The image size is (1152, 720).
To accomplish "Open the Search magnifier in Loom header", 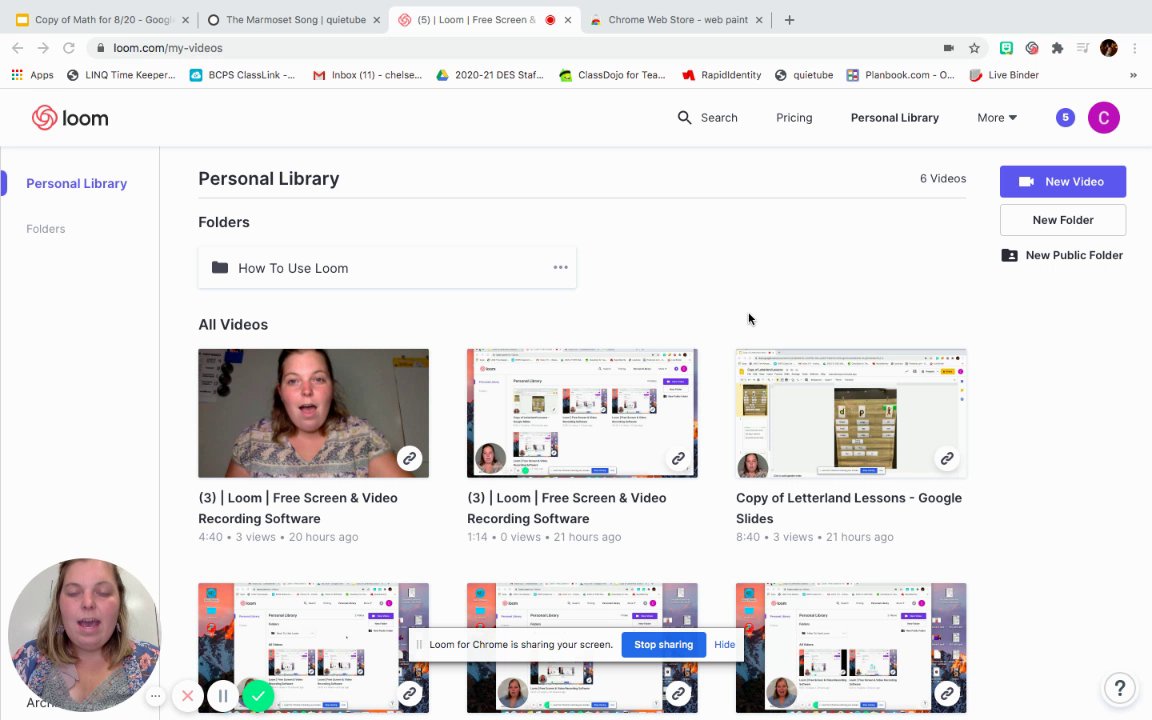I will (684, 118).
